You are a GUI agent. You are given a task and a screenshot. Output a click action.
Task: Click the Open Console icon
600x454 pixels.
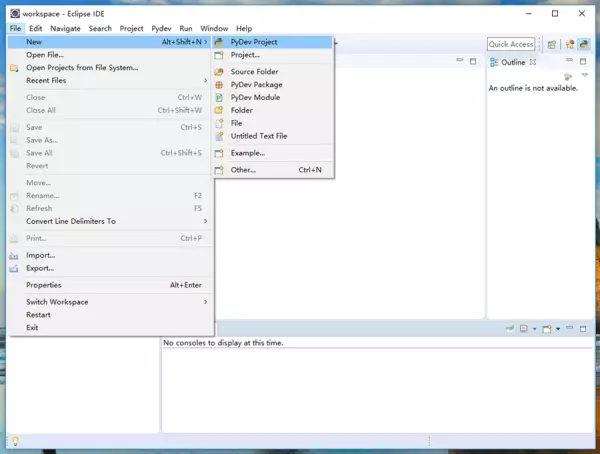point(547,329)
